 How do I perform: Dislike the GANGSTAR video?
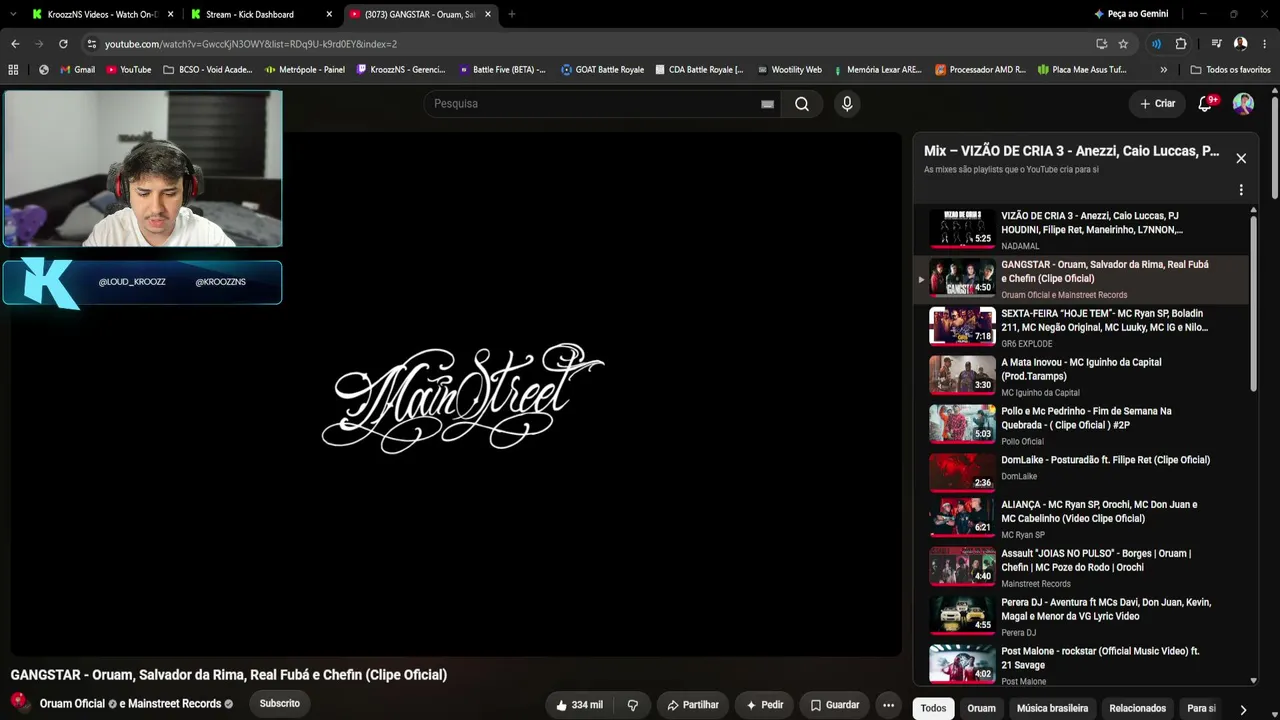[632, 705]
